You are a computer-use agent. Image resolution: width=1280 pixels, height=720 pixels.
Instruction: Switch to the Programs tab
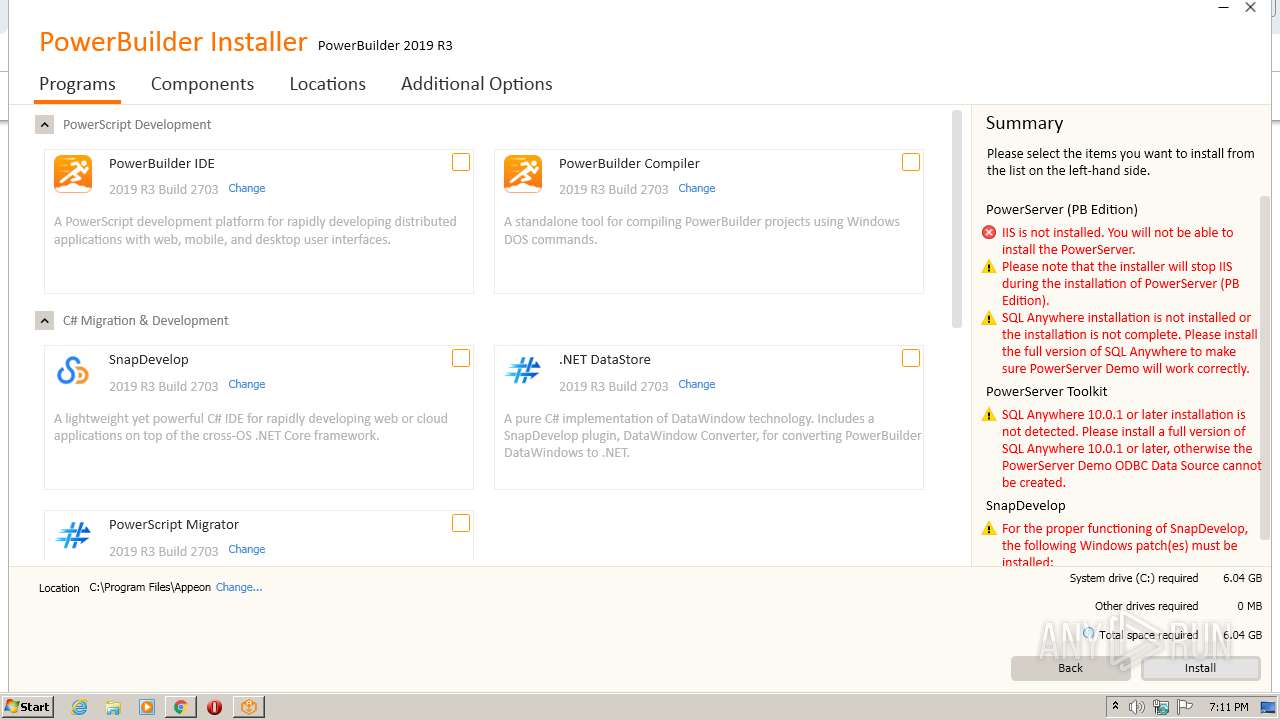(x=77, y=85)
